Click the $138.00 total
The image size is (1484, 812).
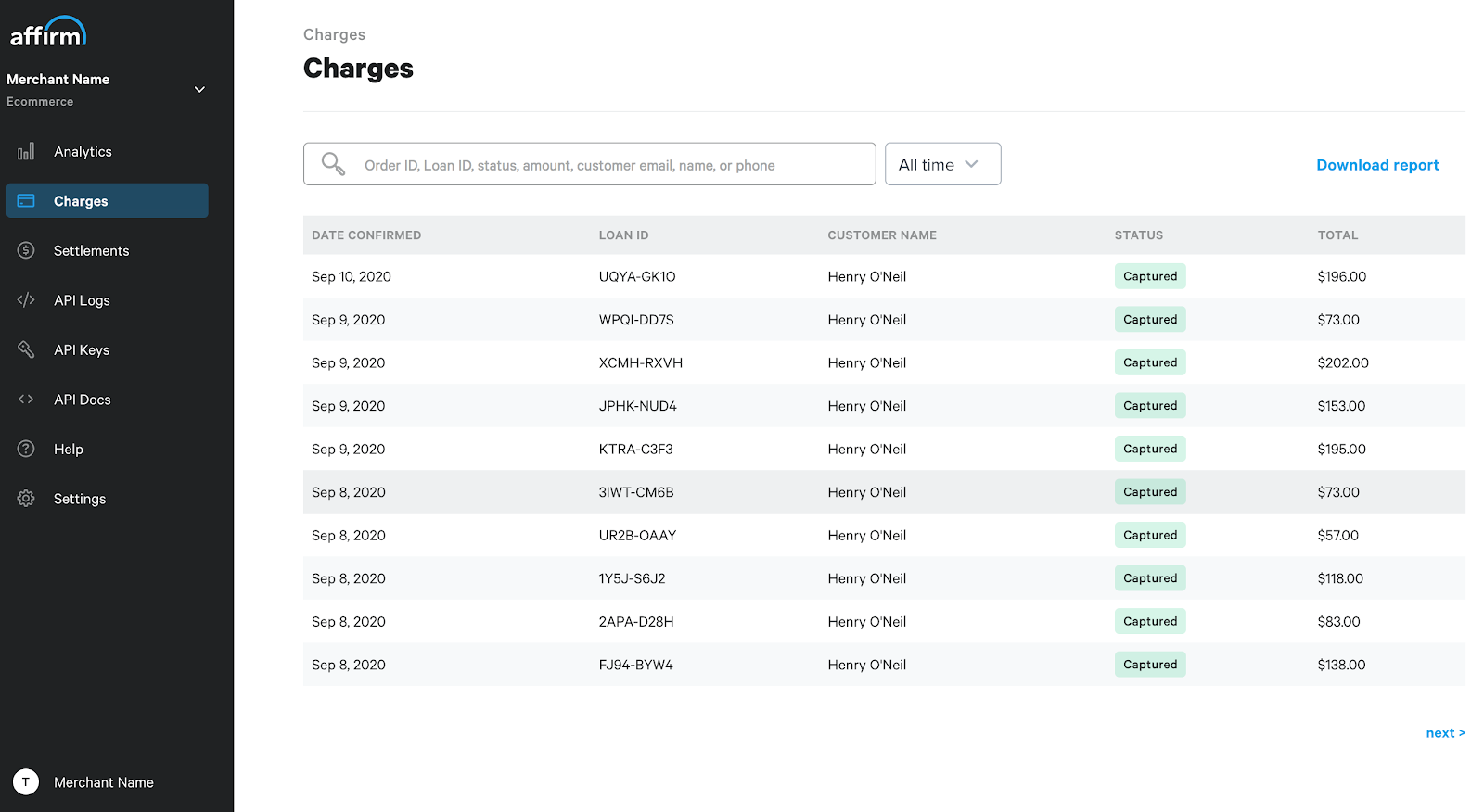pyautogui.click(x=1341, y=665)
